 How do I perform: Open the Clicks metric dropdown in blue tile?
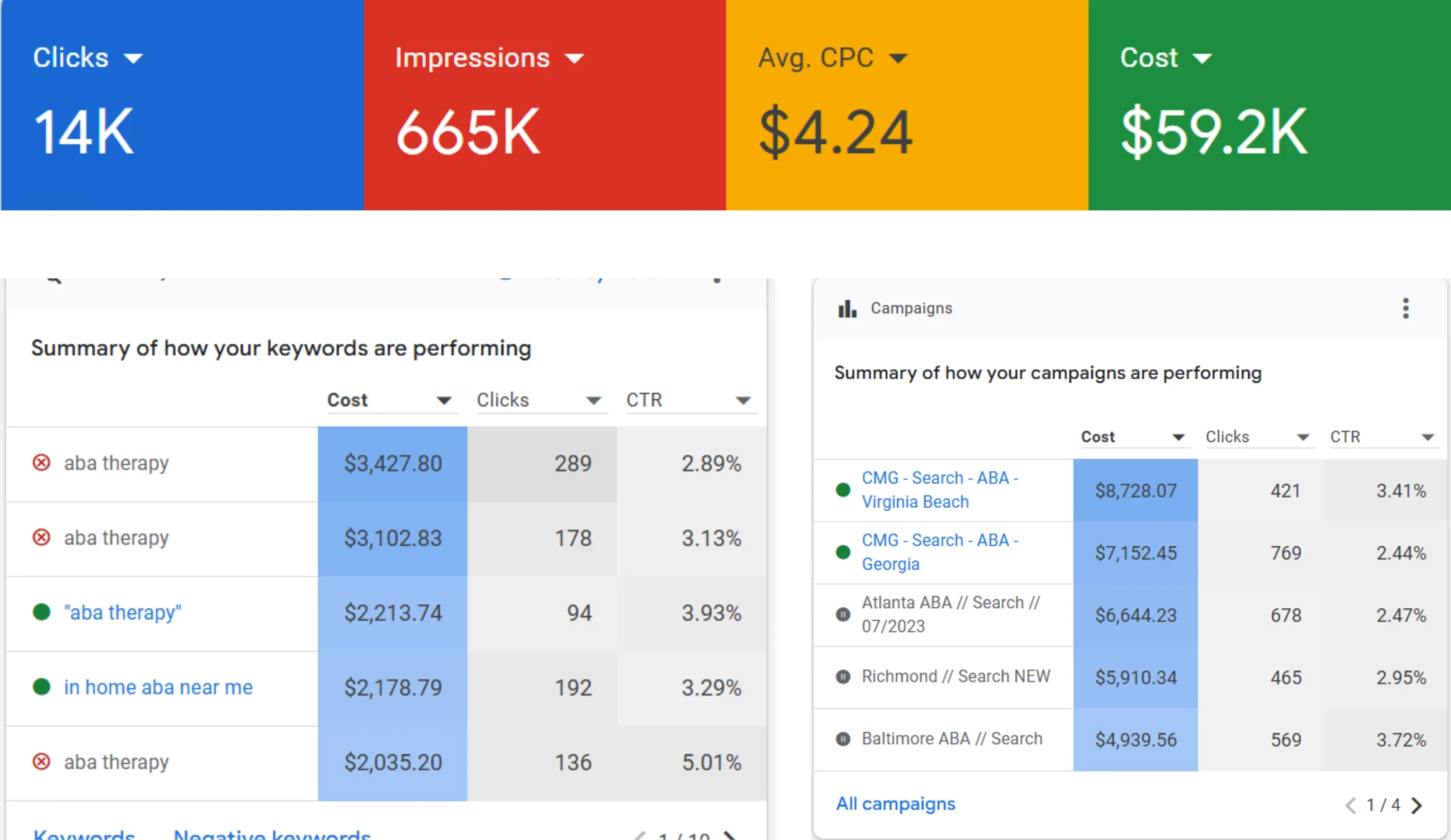click(x=134, y=58)
